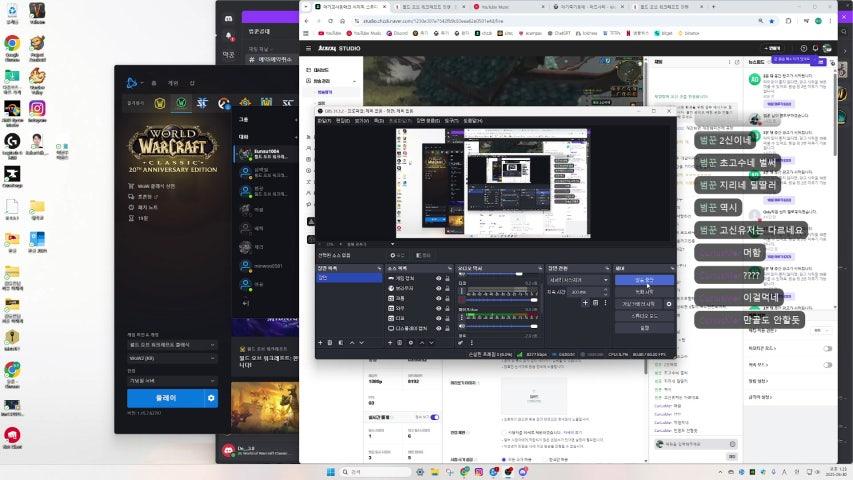853x480 pixels.
Task: Open the 도구(T) menu in OBS
Action: 452,121
